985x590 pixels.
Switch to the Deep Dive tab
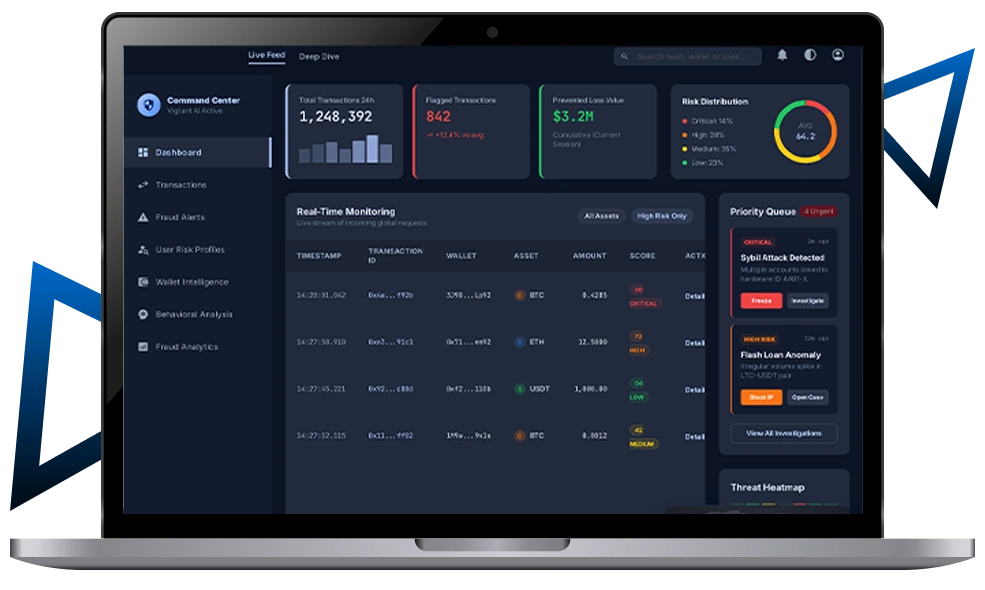pos(321,56)
